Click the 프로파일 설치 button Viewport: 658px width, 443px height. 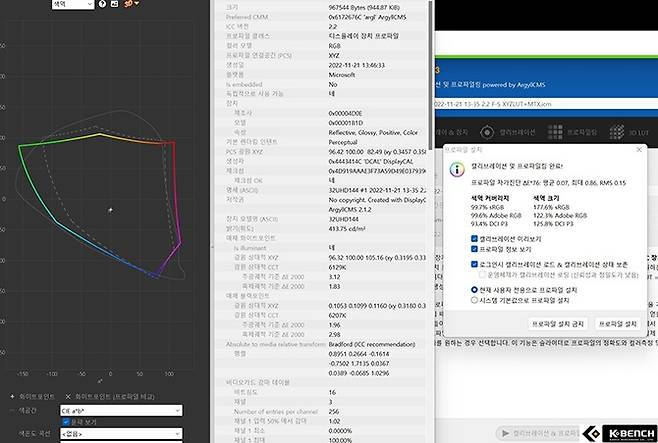point(617,324)
